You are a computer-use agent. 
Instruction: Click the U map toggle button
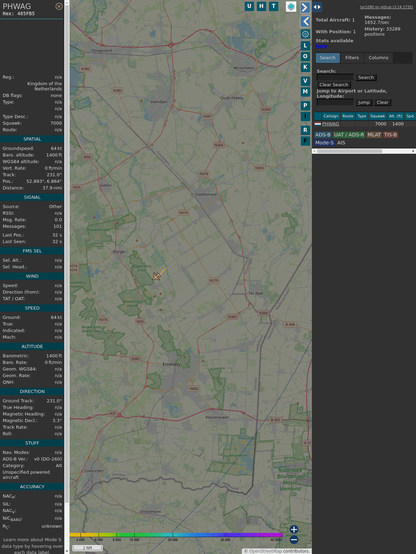click(249, 6)
